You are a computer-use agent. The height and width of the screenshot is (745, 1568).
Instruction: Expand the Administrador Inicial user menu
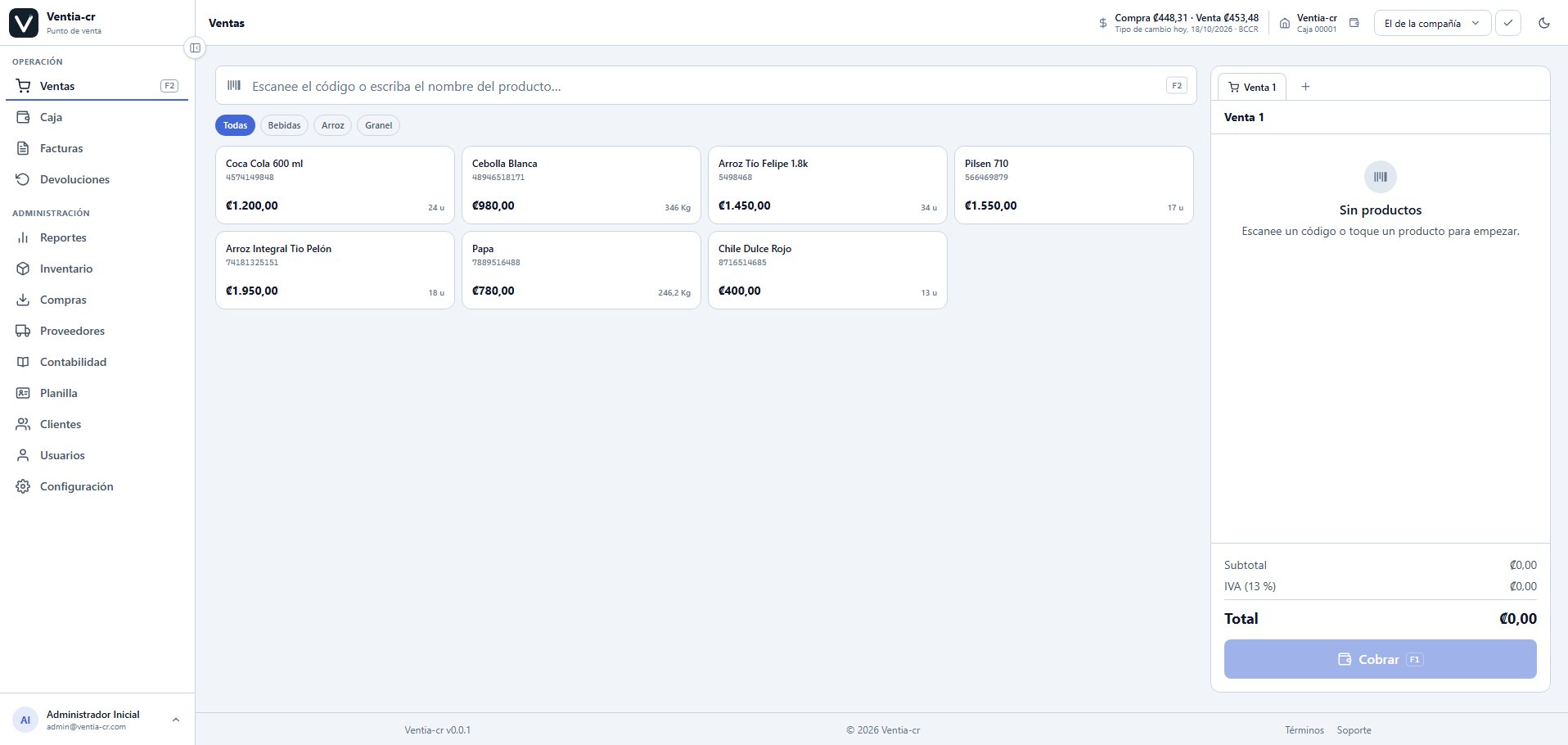point(97,720)
